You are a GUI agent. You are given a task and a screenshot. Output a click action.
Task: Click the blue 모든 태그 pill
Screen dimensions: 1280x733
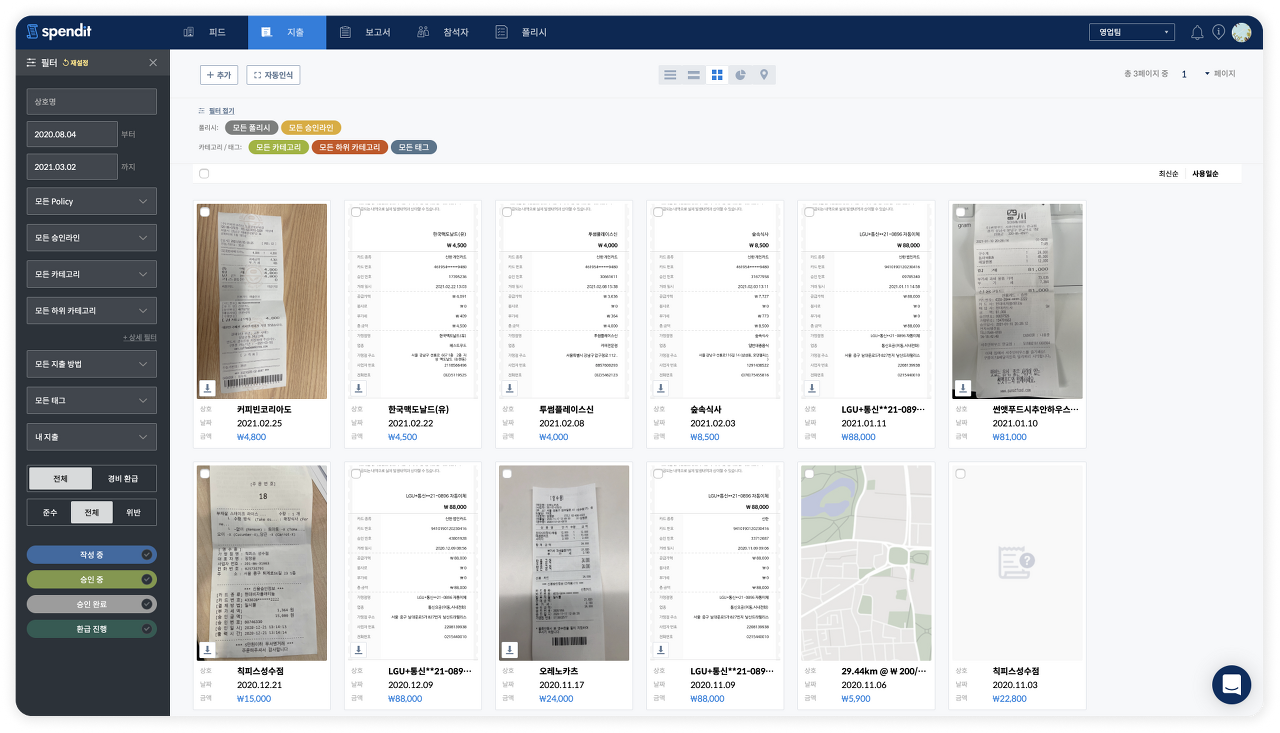click(x=414, y=147)
